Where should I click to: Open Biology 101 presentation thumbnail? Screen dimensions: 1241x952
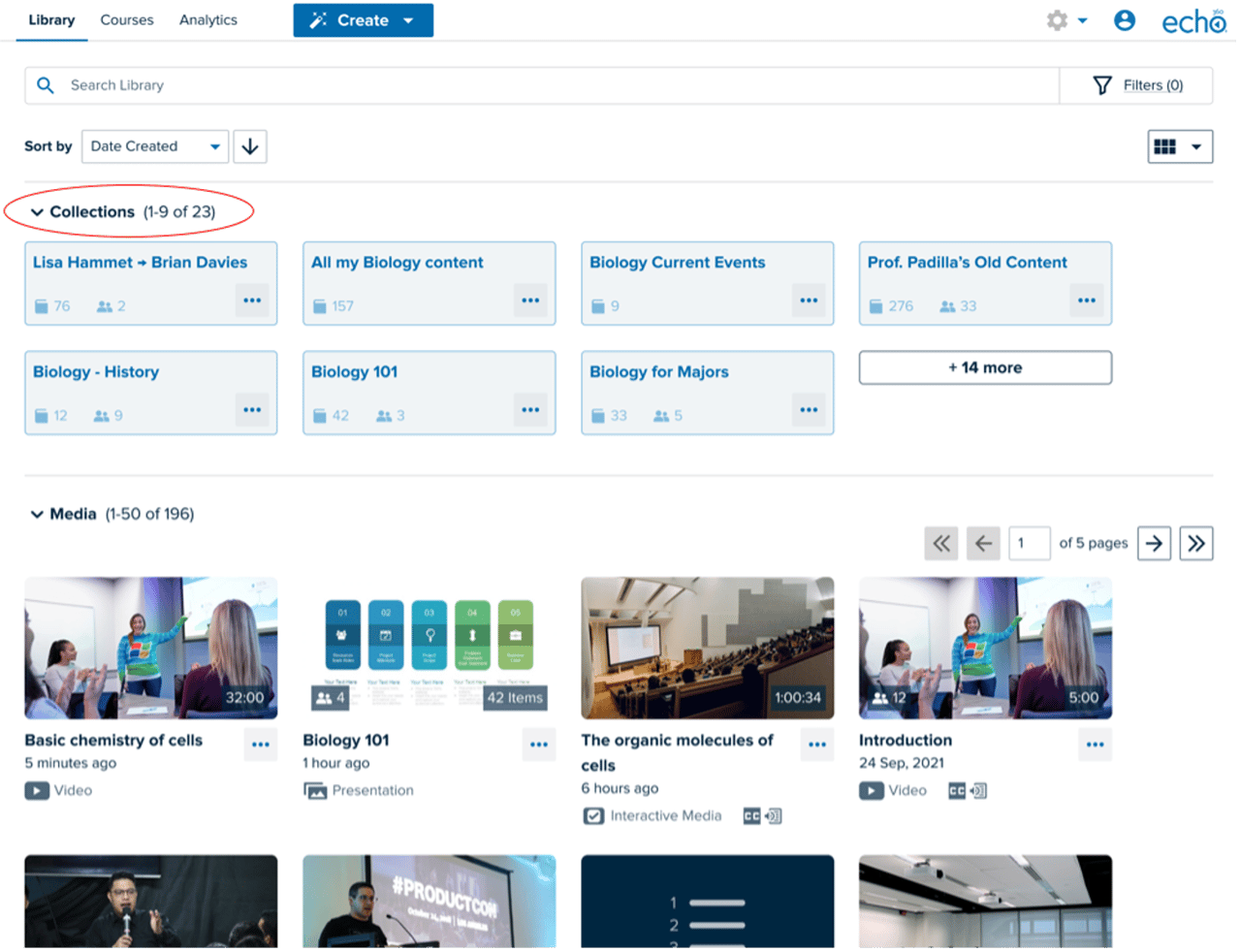430,649
